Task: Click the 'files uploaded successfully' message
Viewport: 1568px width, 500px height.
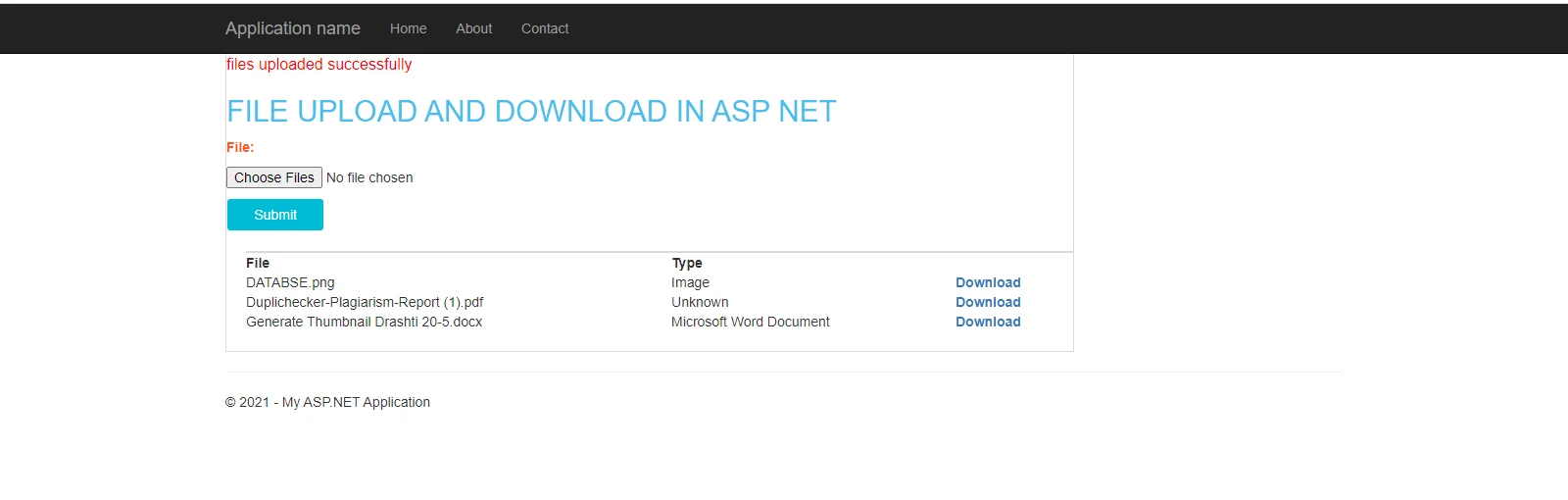Action: point(318,65)
